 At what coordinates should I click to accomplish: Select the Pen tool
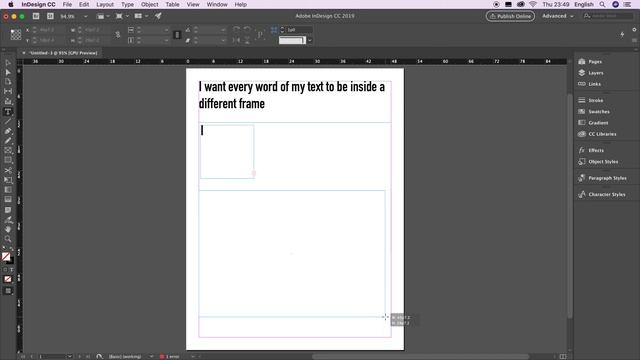point(8,131)
